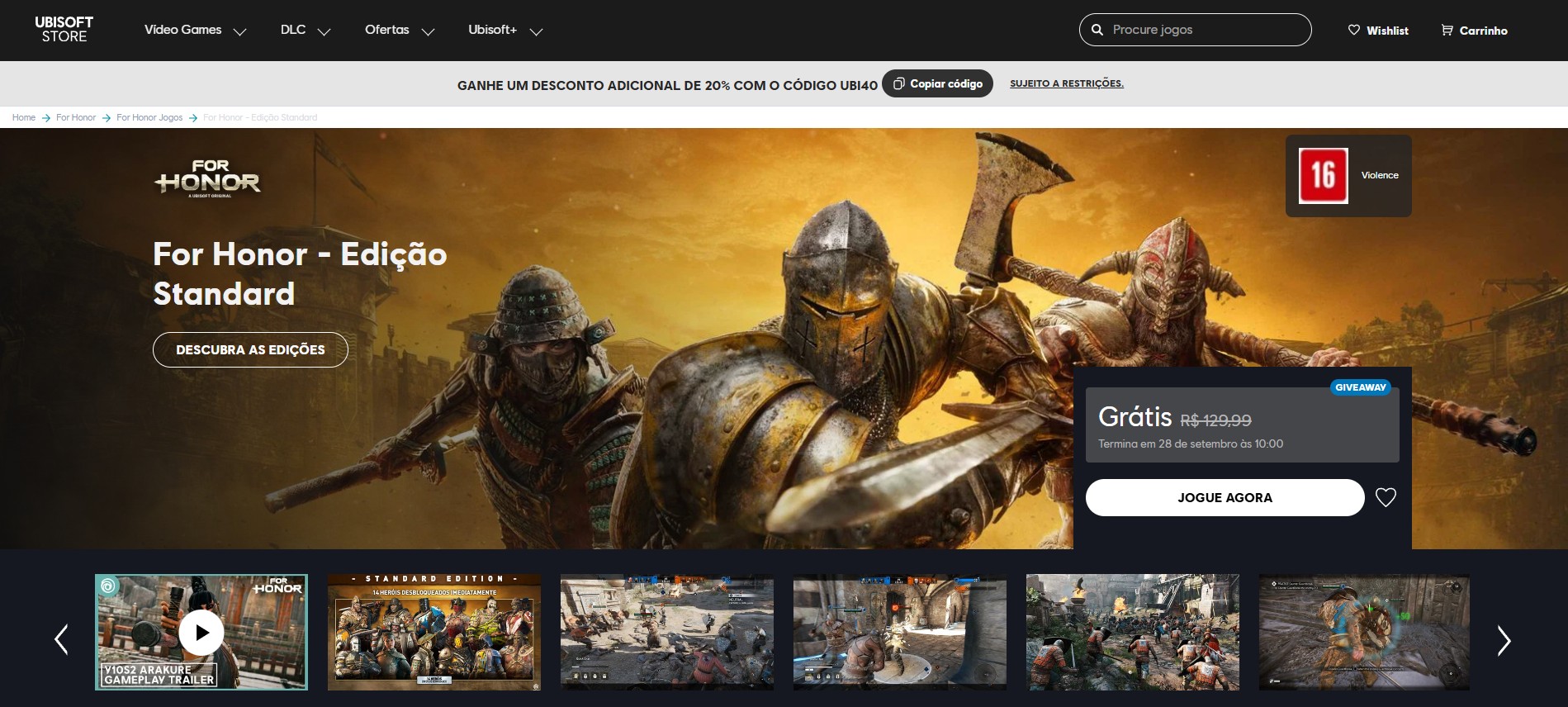This screenshot has height=707, width=1568.
Task: Open the Ubisoft Store logo home link
Action: coord(64,30)
